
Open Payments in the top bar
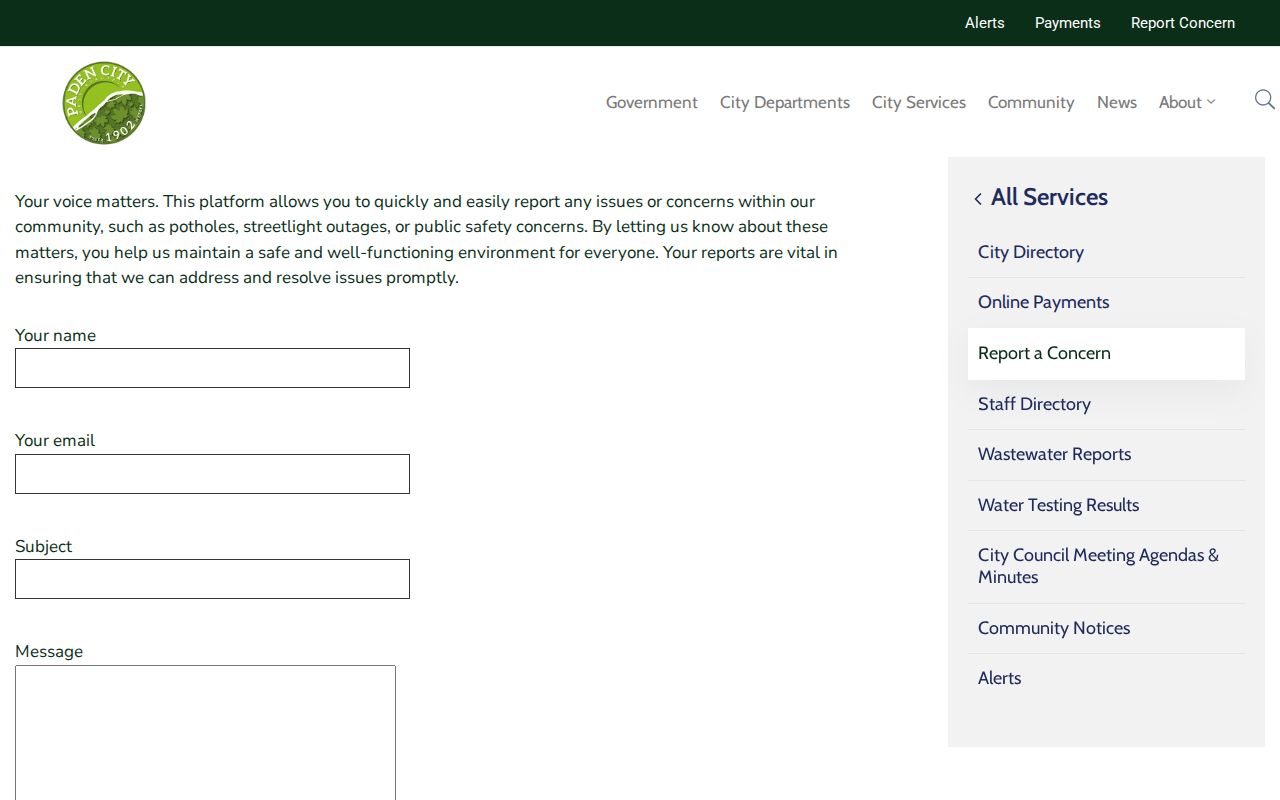tap(1068, 23)
